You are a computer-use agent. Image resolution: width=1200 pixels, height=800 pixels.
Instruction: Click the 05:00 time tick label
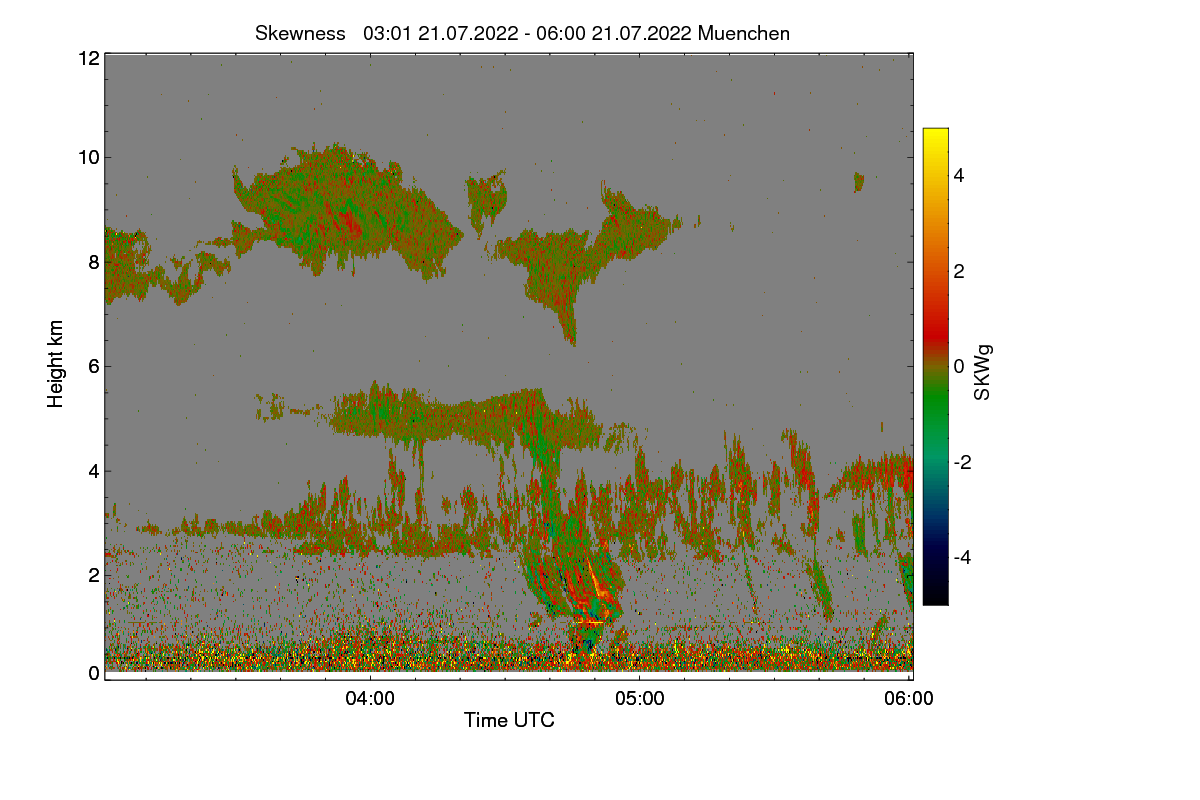640,699
